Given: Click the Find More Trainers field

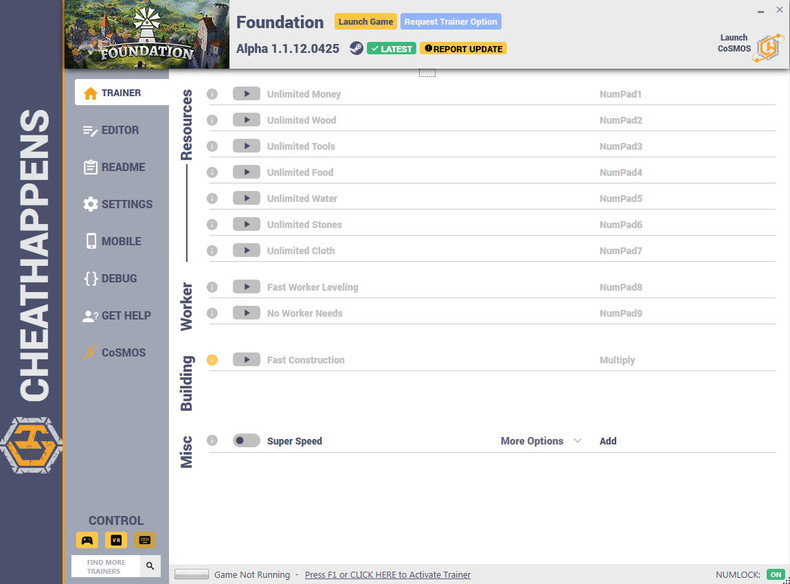Looking at the screenshot, I should 106,566.
